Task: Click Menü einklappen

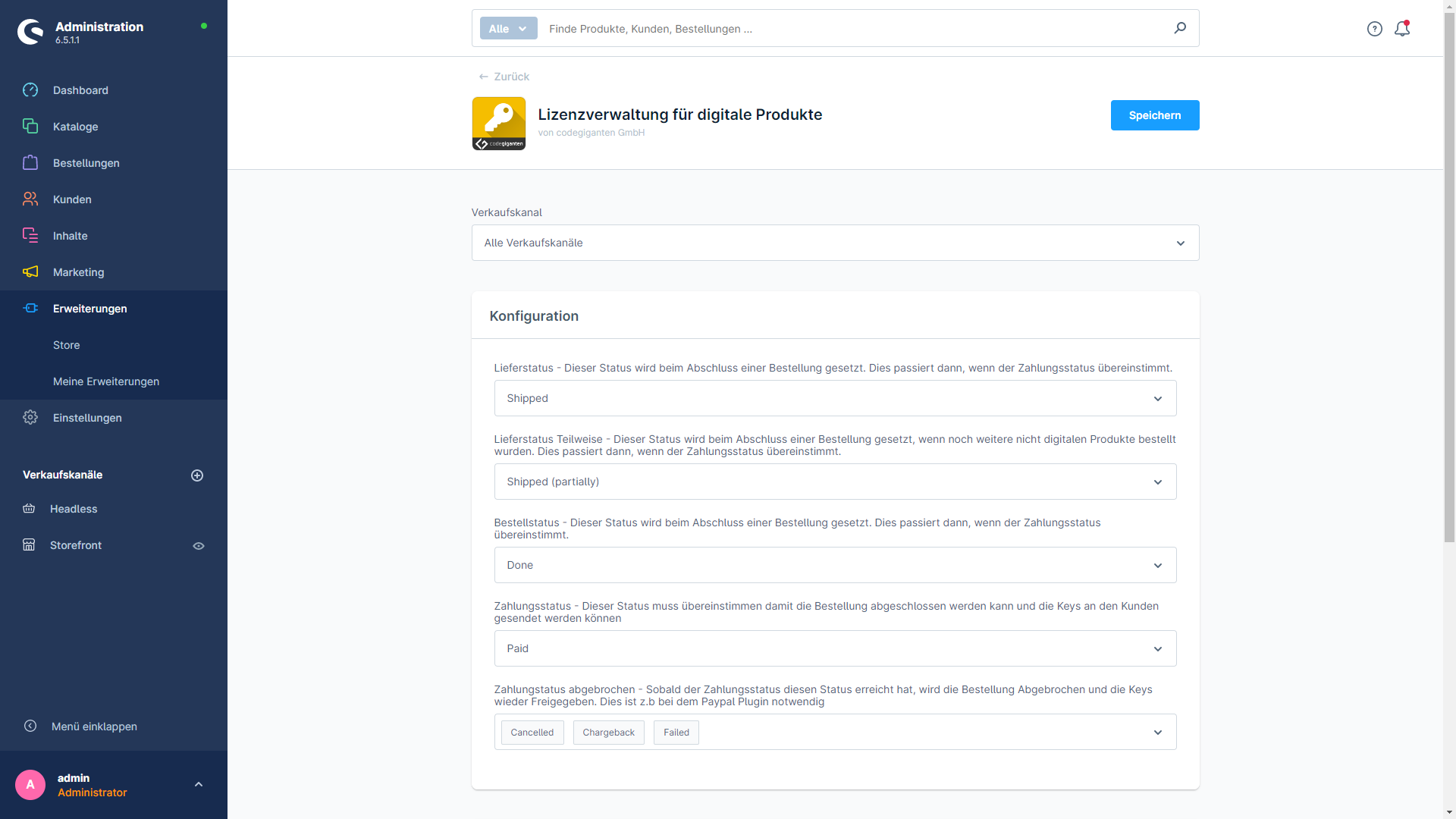Action: point(94,726)
